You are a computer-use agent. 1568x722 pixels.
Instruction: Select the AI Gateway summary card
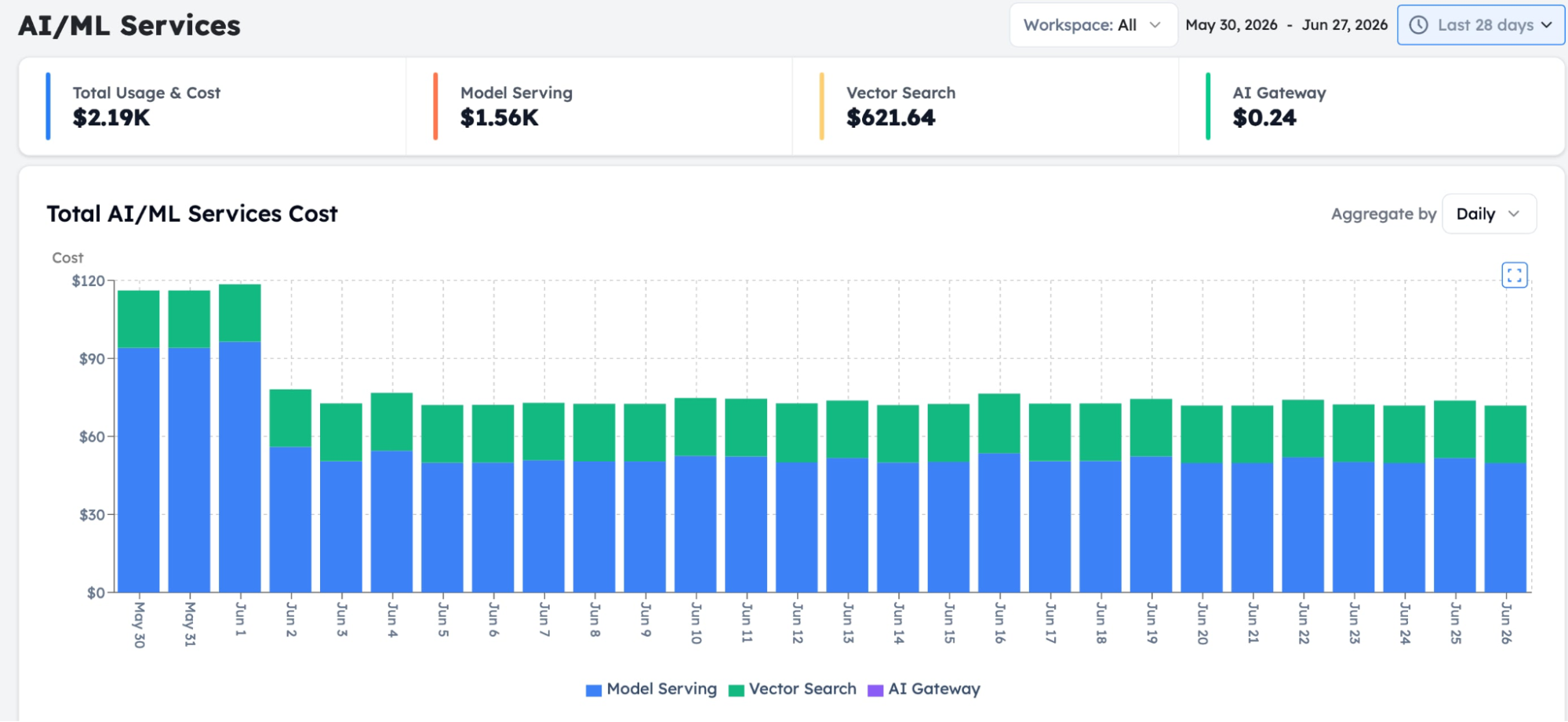tap(1372, 107)
